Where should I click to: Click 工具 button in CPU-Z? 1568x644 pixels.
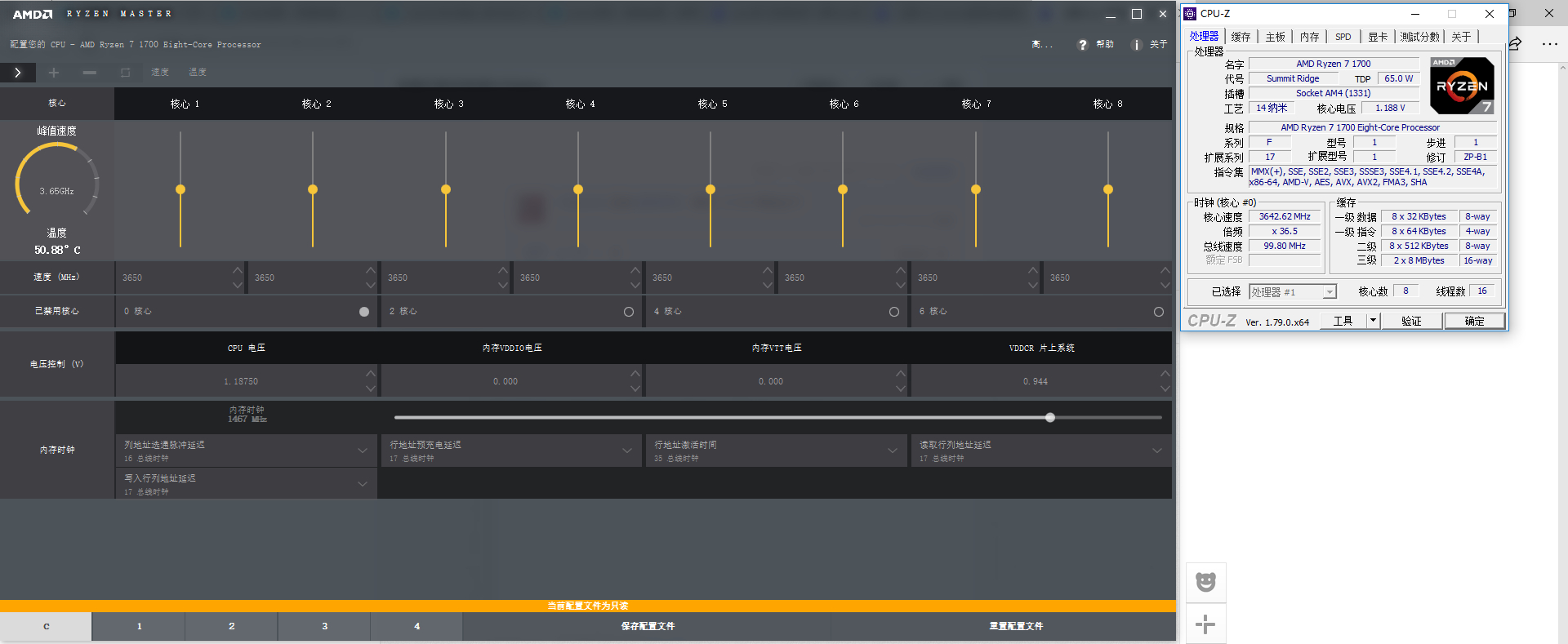tap(1343, 321)
